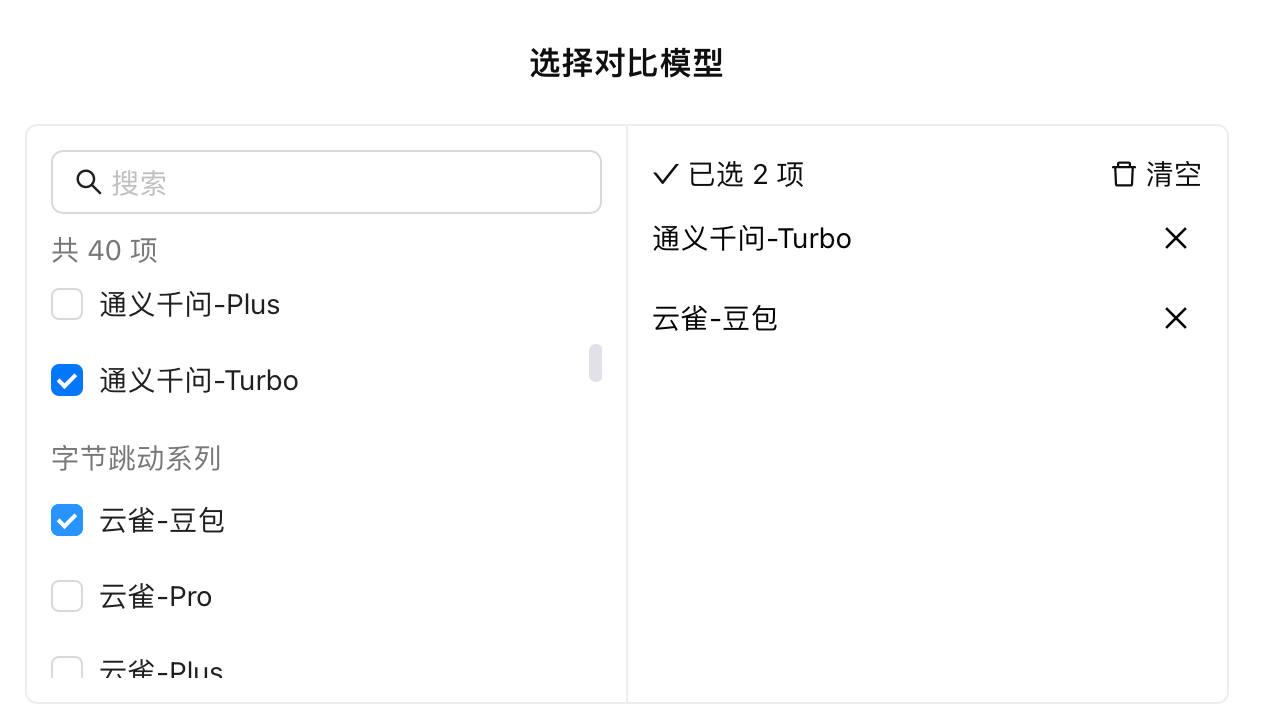Click the 字节跳动系列 group header
The width and height of the screenshot is (1270, 726).
coord(136,458)
